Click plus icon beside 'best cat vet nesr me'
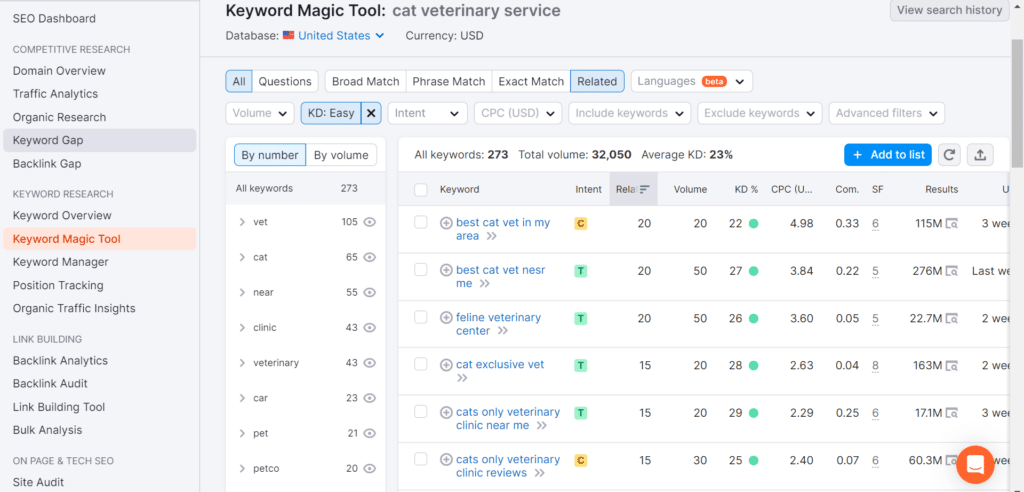The width and height of the screenshot is (1024, 492). (446, 270)
